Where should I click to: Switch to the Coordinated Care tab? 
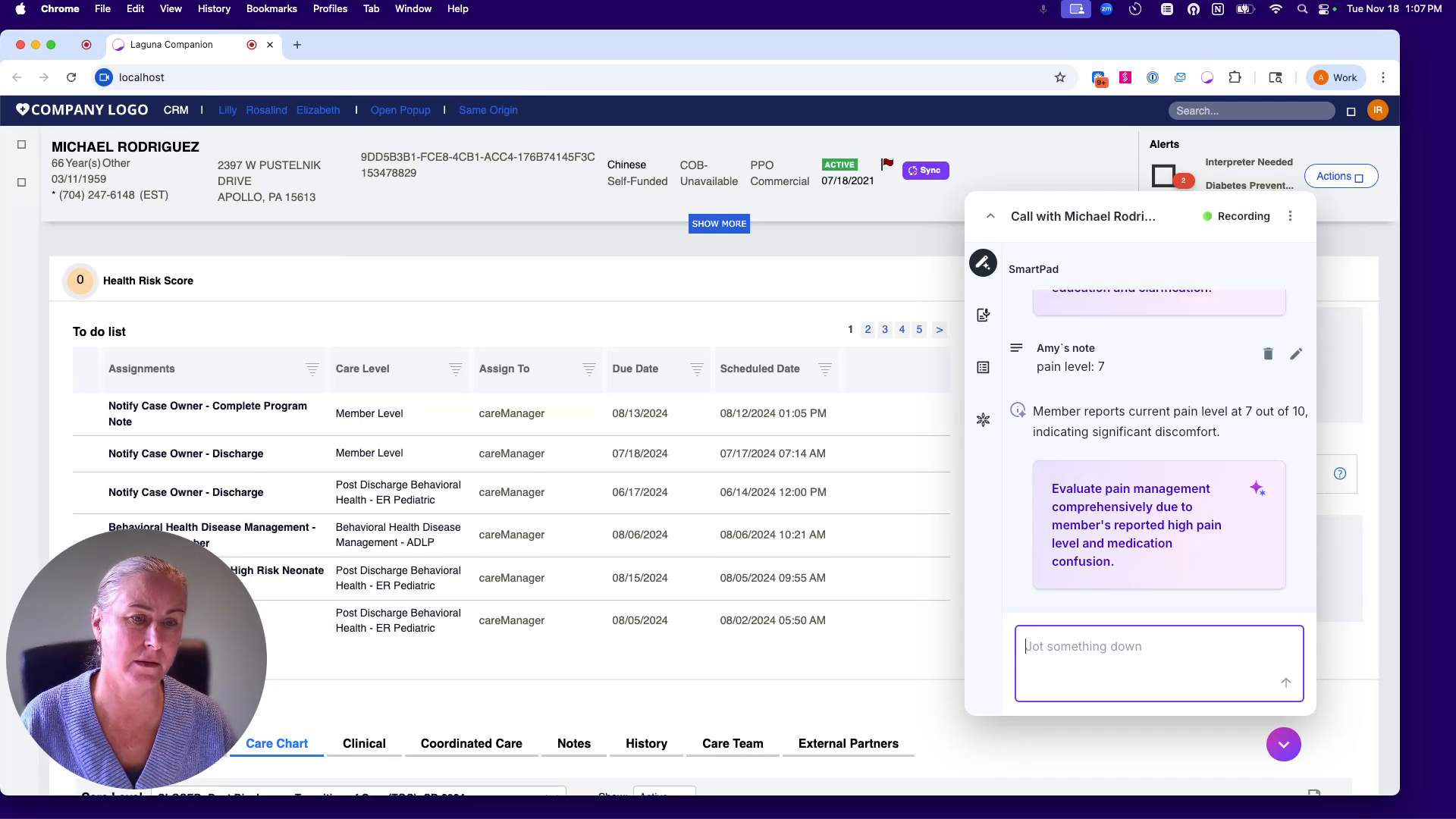pos(471,744)
